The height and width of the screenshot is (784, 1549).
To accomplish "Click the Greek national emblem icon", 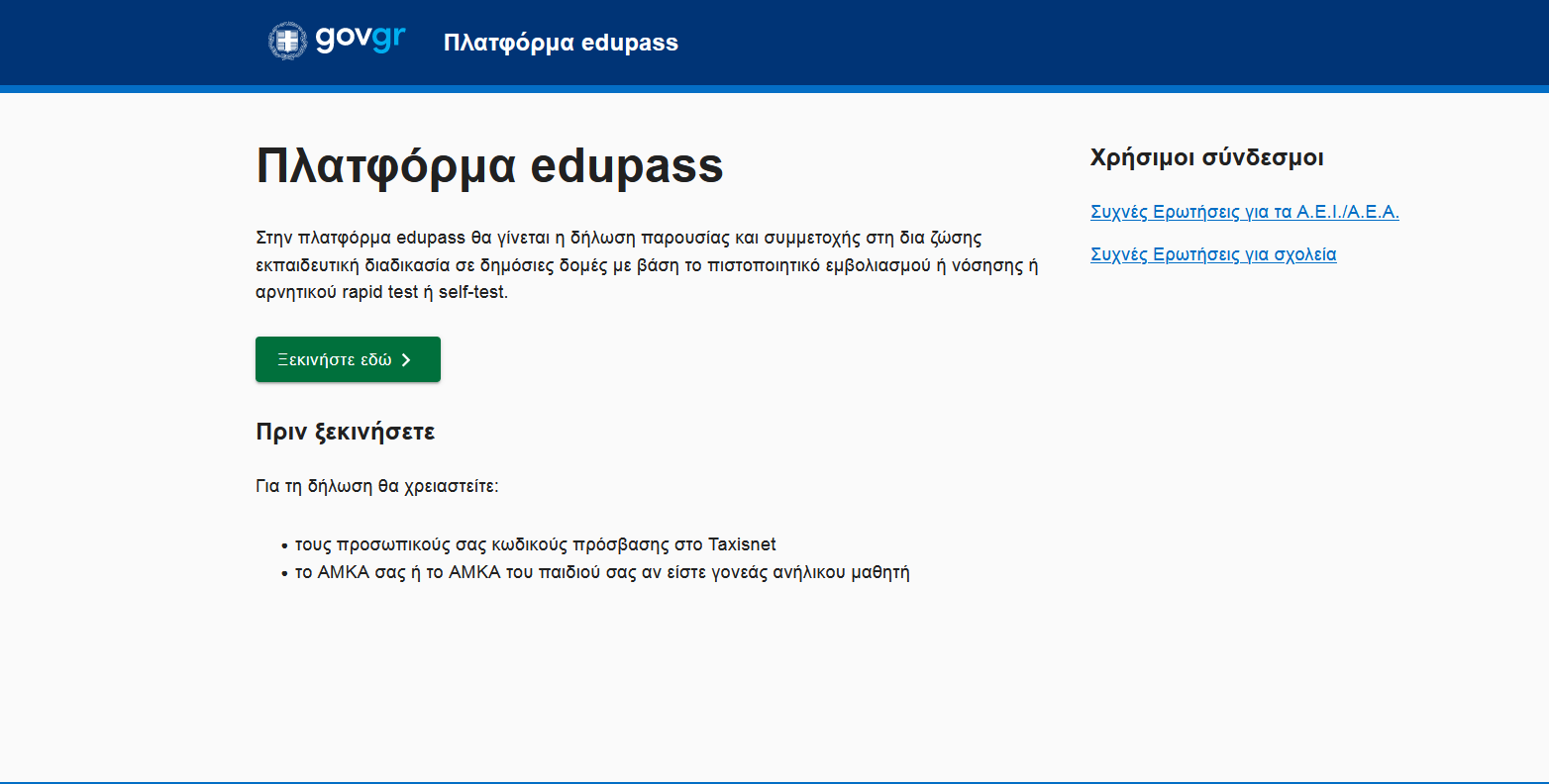I will click(287, 42).
